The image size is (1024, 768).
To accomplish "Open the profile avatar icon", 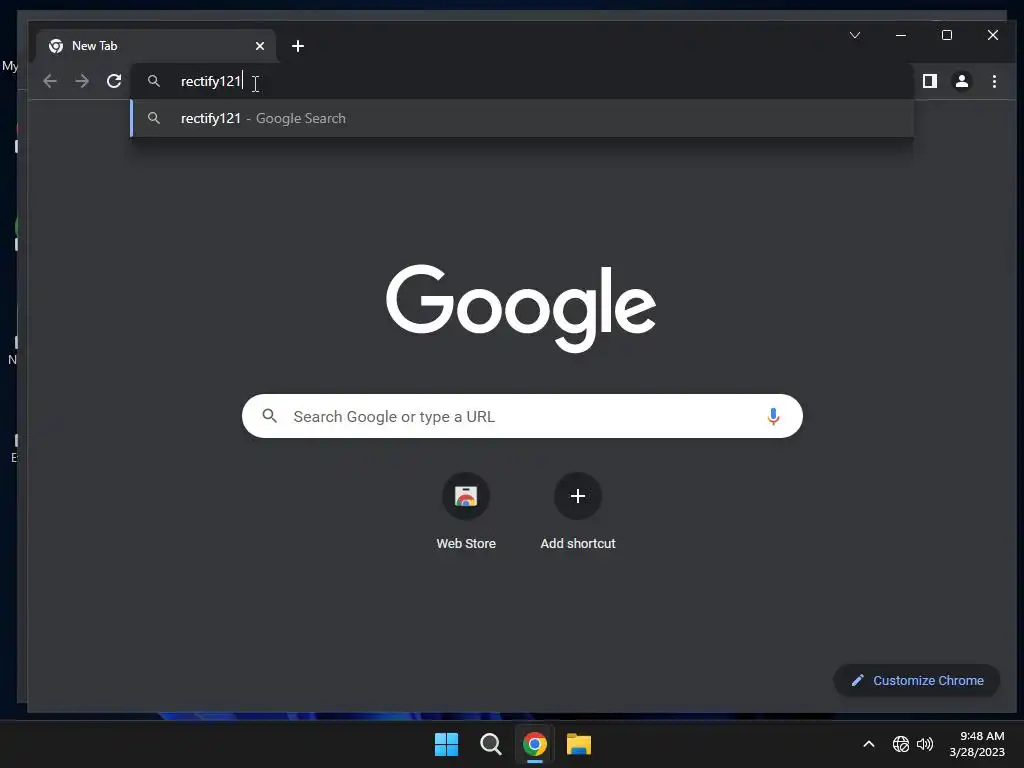I will point(962,81).
